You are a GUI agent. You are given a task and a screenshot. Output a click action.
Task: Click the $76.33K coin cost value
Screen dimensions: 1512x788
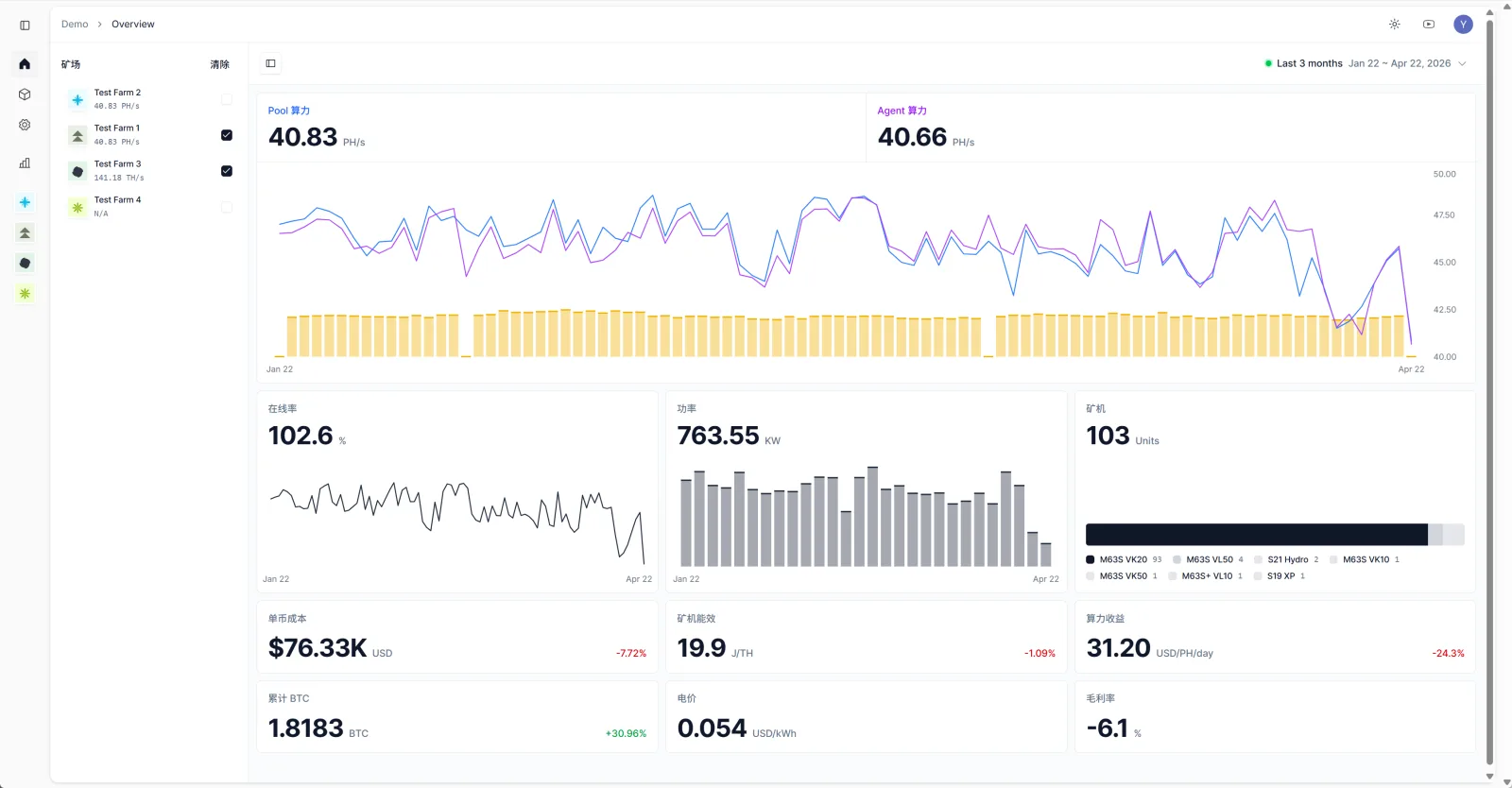pyautogui.click(x=330, y=648)
